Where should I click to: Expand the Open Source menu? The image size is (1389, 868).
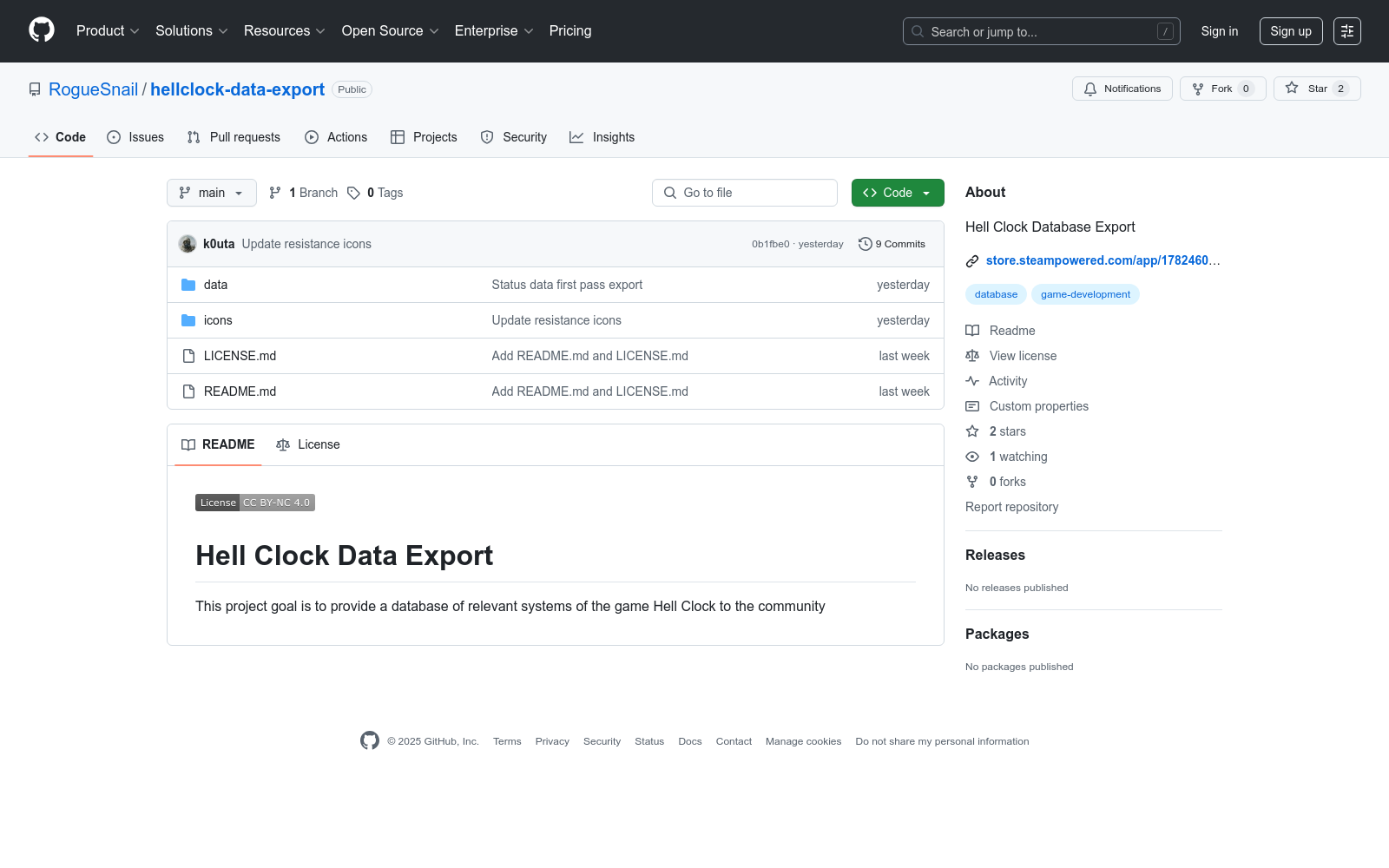click(391, 30)
